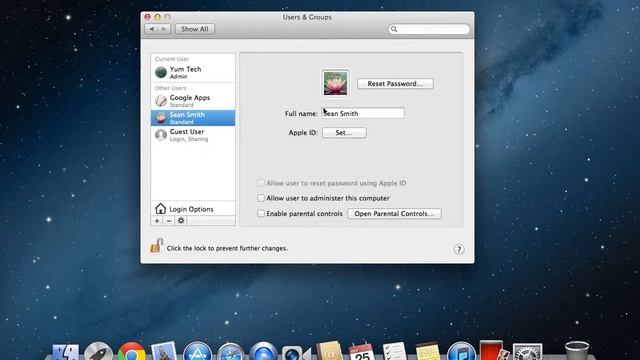Minimize window with yellow button
The width and height of the screenshot is (640, 360).
pyautogui.click(x=157, y=17)
